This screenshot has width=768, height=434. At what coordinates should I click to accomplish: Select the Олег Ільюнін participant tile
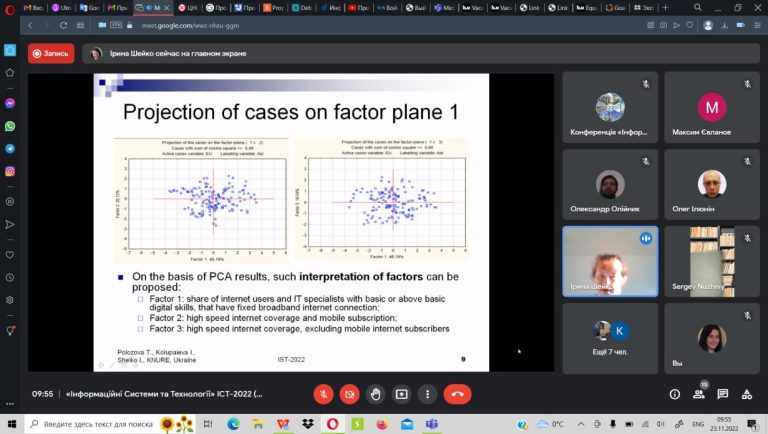coord(712,184)
